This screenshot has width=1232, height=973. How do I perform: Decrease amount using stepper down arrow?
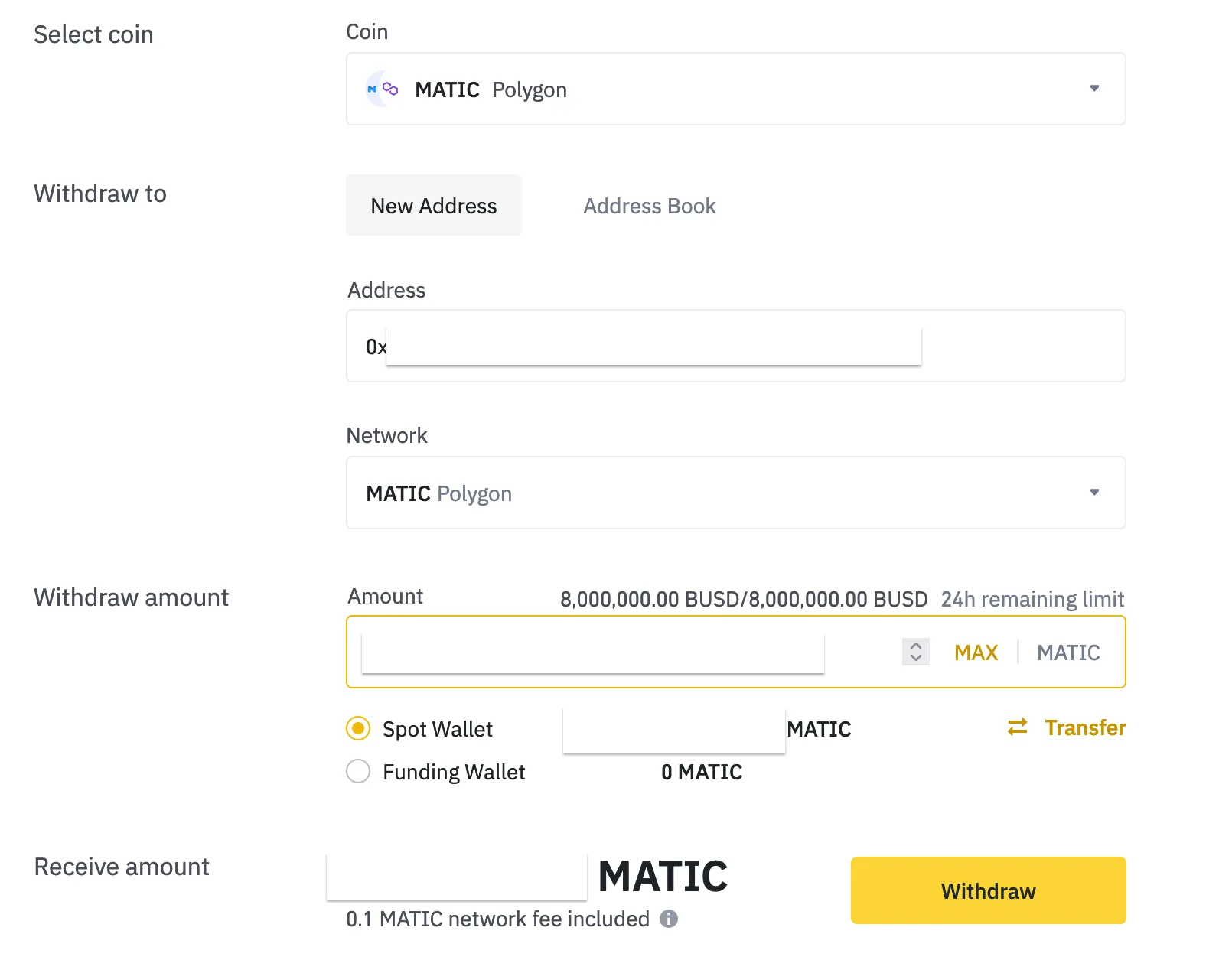tap(916, 658)
